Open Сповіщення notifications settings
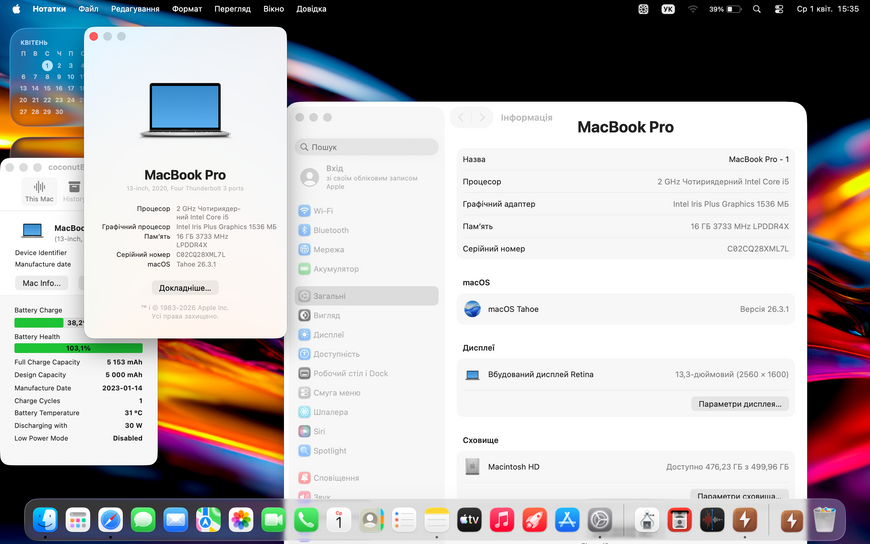870x544 pixels. coord(366,478)
